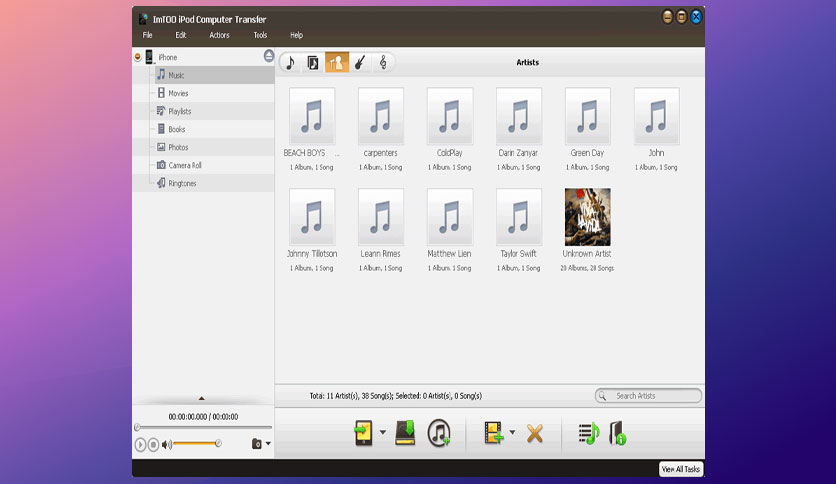Open the File menu

click(148, 35)
